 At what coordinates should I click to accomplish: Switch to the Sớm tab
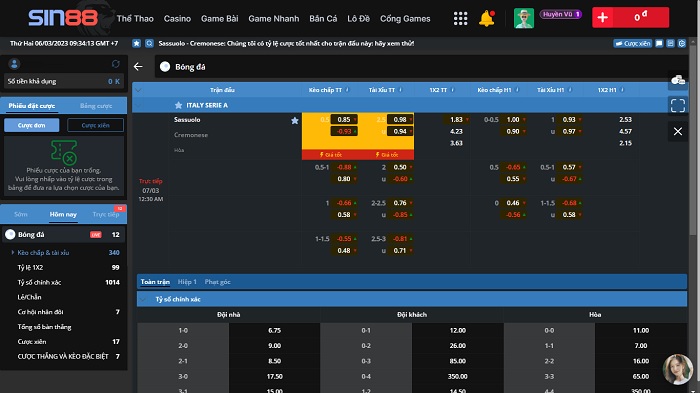pyautogui.click(x=21, y=214)
